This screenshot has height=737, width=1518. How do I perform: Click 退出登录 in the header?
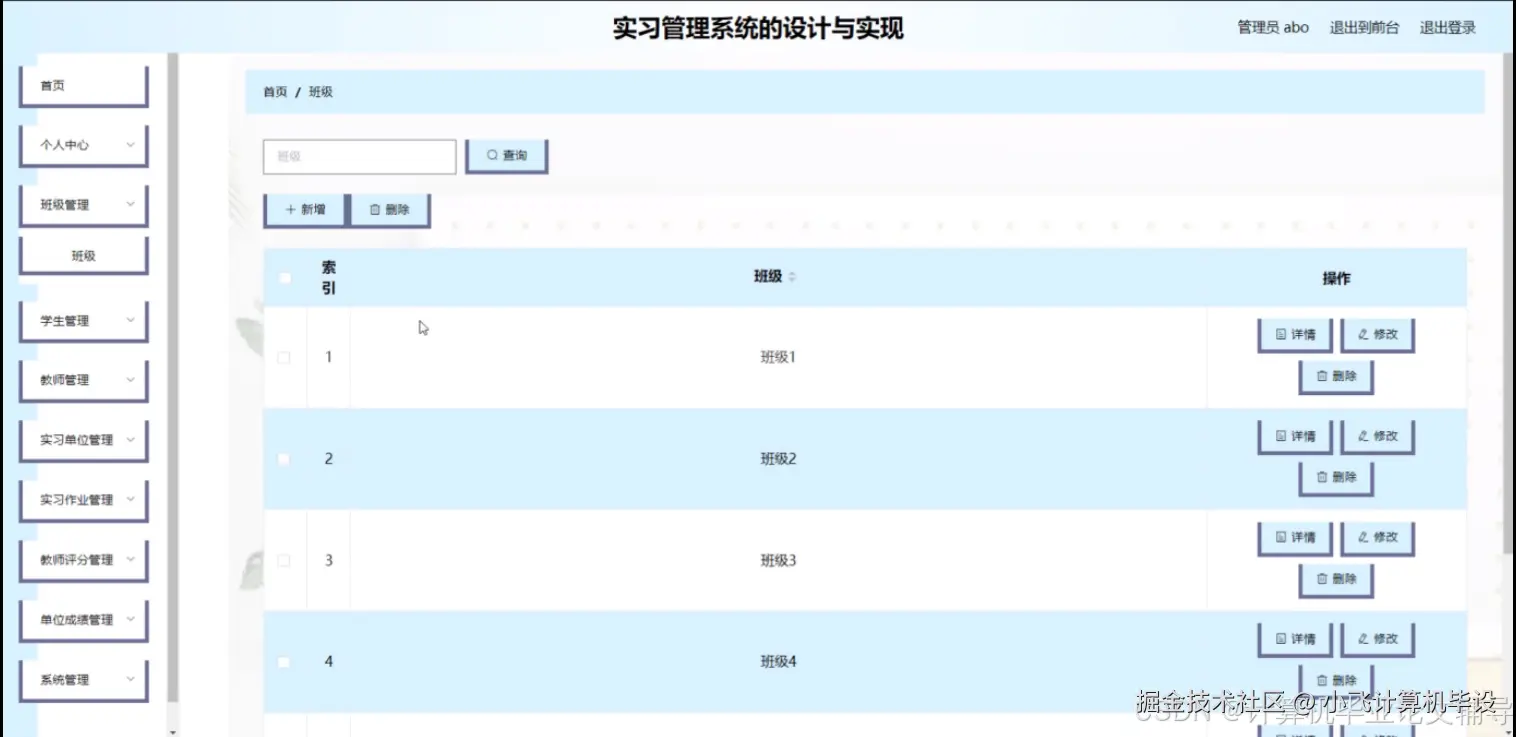coord(1448,28)
